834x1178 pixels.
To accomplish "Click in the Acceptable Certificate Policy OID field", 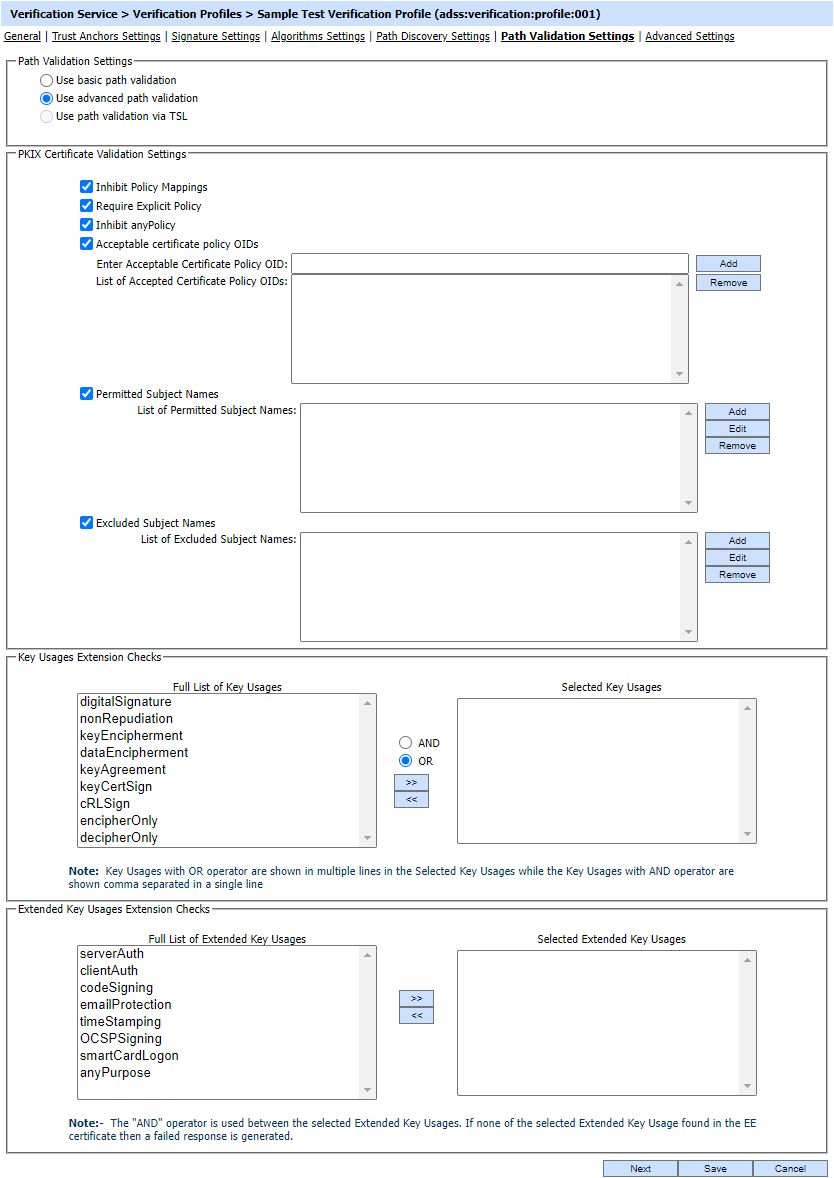I will (x=489, y=264).
